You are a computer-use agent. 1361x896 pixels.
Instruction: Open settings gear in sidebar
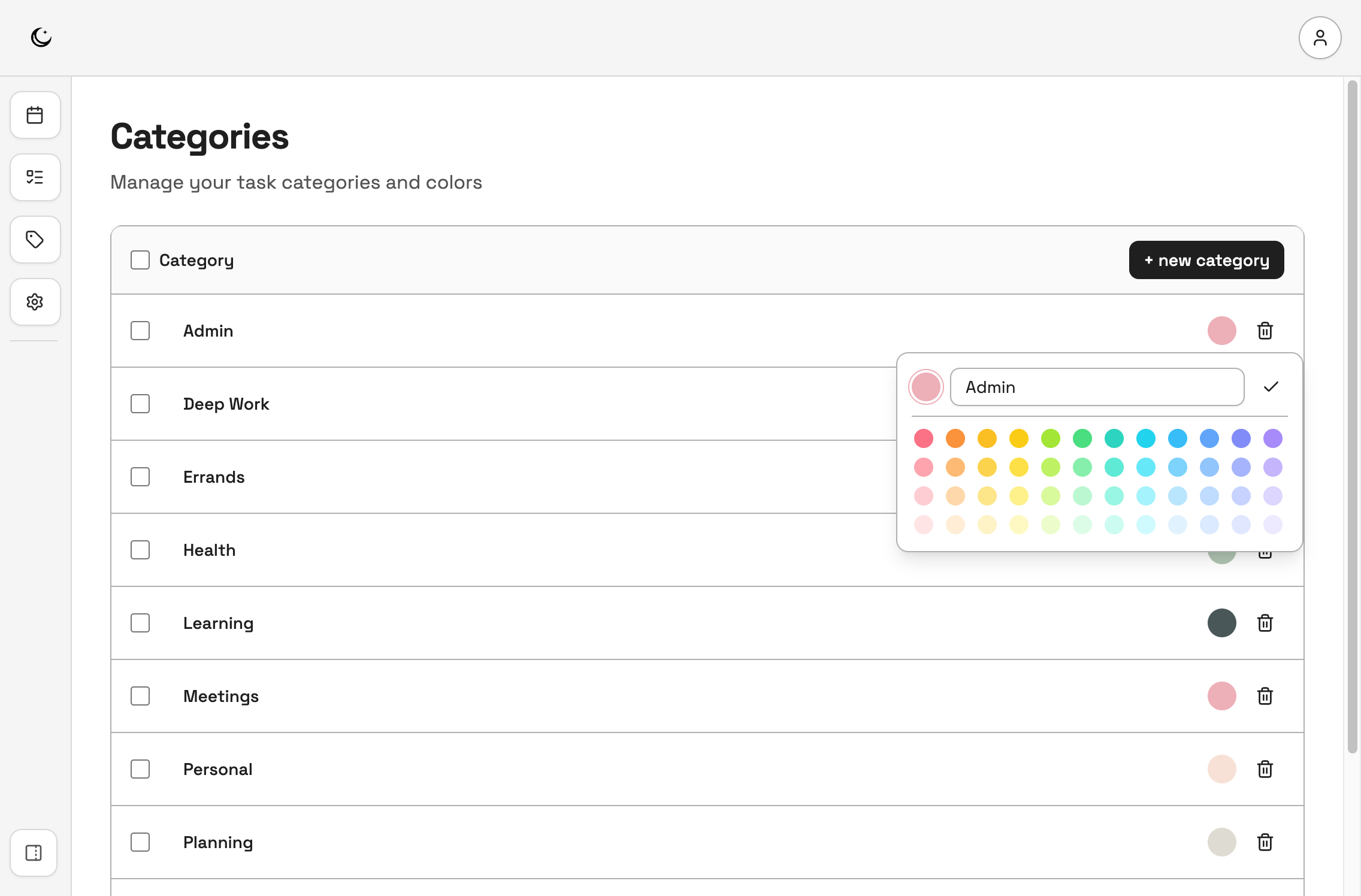pyautogui.click(x=35, y=302)
